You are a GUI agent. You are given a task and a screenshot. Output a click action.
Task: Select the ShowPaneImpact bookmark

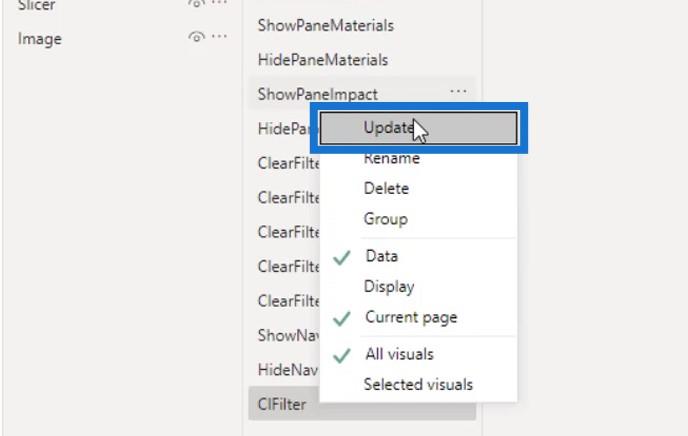click(x=317, y=94)
